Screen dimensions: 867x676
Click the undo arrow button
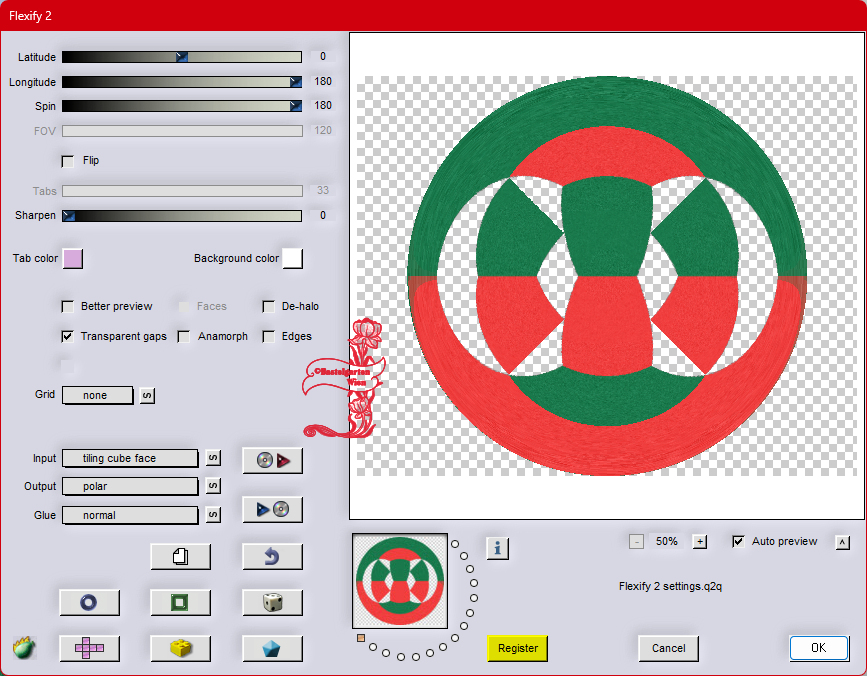tap(272, 556)
